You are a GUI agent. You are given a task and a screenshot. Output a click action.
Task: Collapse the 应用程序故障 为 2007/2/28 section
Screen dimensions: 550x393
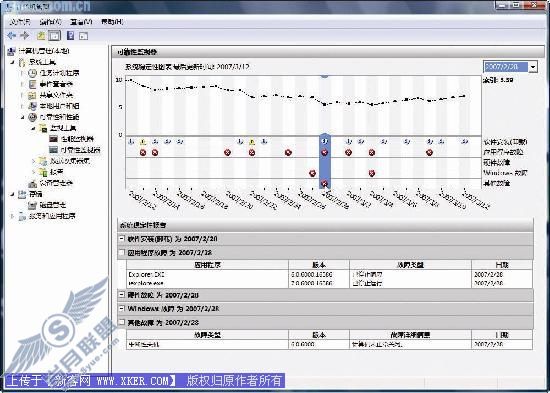click(x=121, y=252)
